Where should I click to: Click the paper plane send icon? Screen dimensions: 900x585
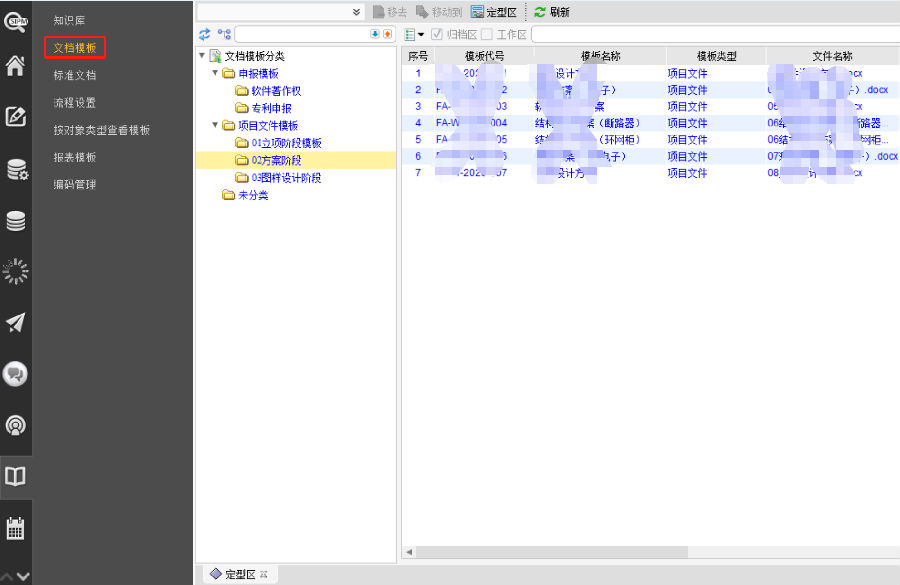click(x=16, y=322)
